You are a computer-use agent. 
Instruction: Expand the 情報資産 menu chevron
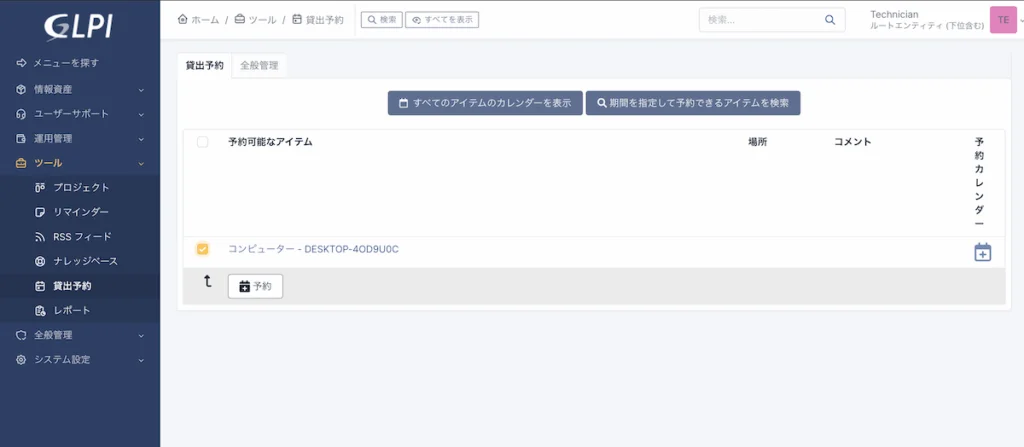pyautogui.click(x=141, y=90)
